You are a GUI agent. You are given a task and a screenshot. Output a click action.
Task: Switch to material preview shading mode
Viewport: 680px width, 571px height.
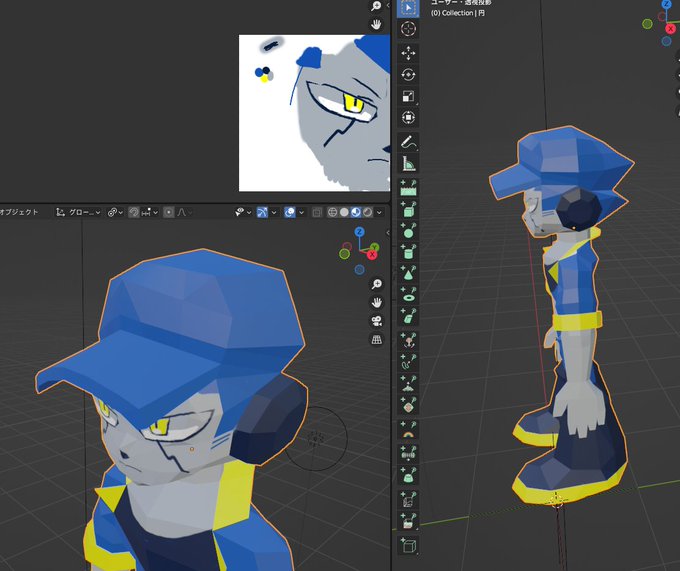click(356, 212)
